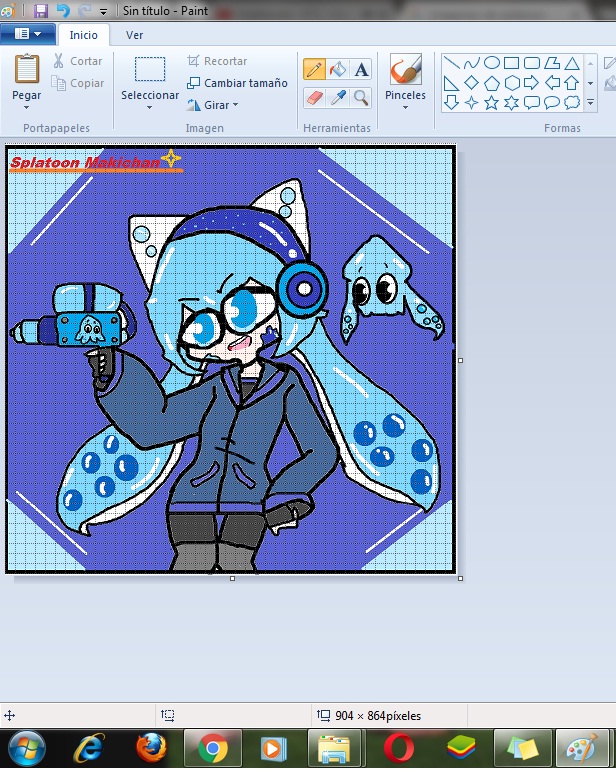
Task: Click the 904 × 864píxeles status text
Action: [x=378, y=716]
